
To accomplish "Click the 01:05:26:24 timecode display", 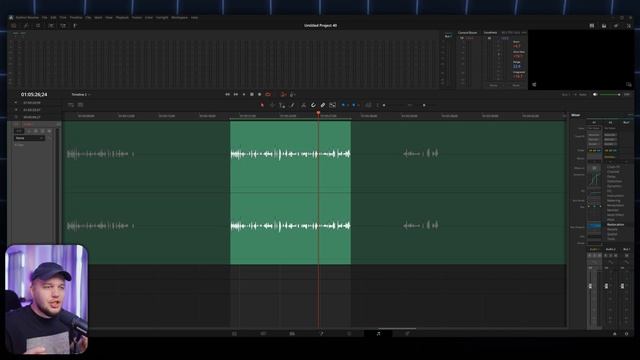I will 34,94.
